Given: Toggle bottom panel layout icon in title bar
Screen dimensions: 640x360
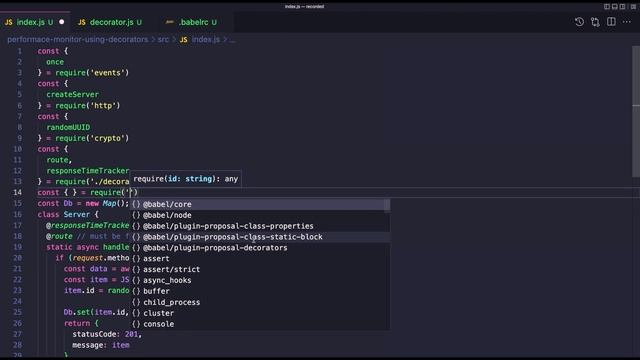Looking at the screenshot, I should coord(615,7).
